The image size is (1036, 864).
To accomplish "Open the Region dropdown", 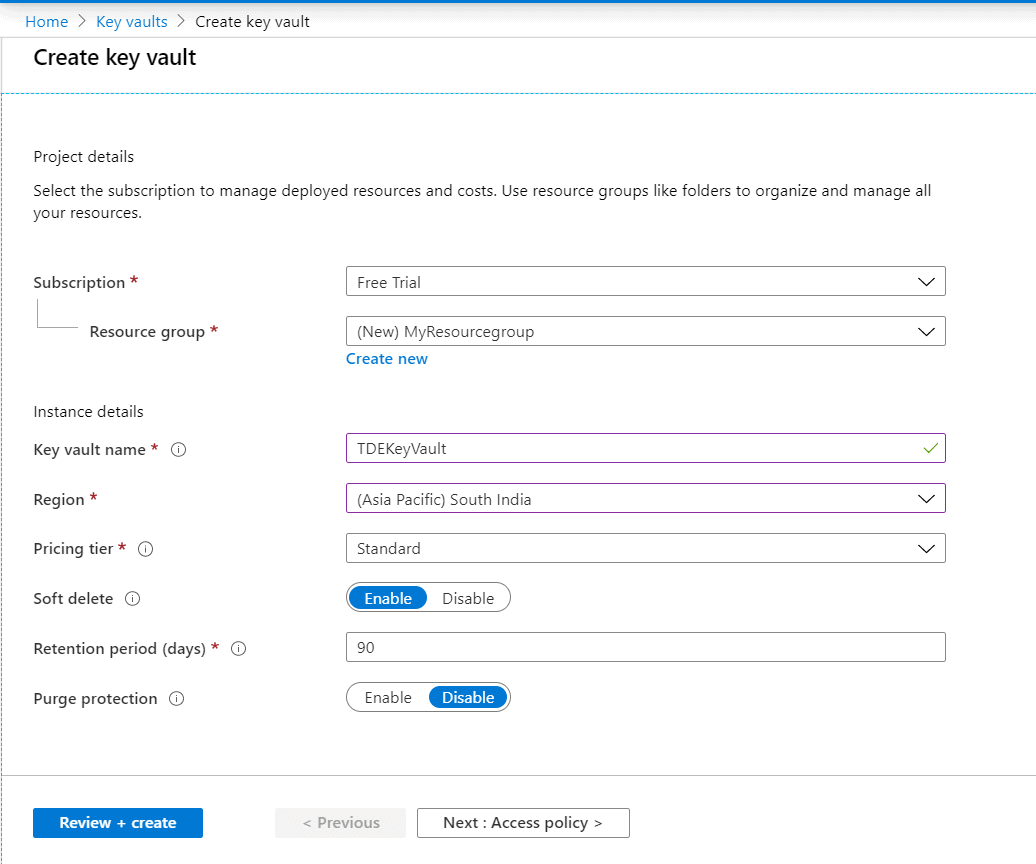I will coord(645,498).
